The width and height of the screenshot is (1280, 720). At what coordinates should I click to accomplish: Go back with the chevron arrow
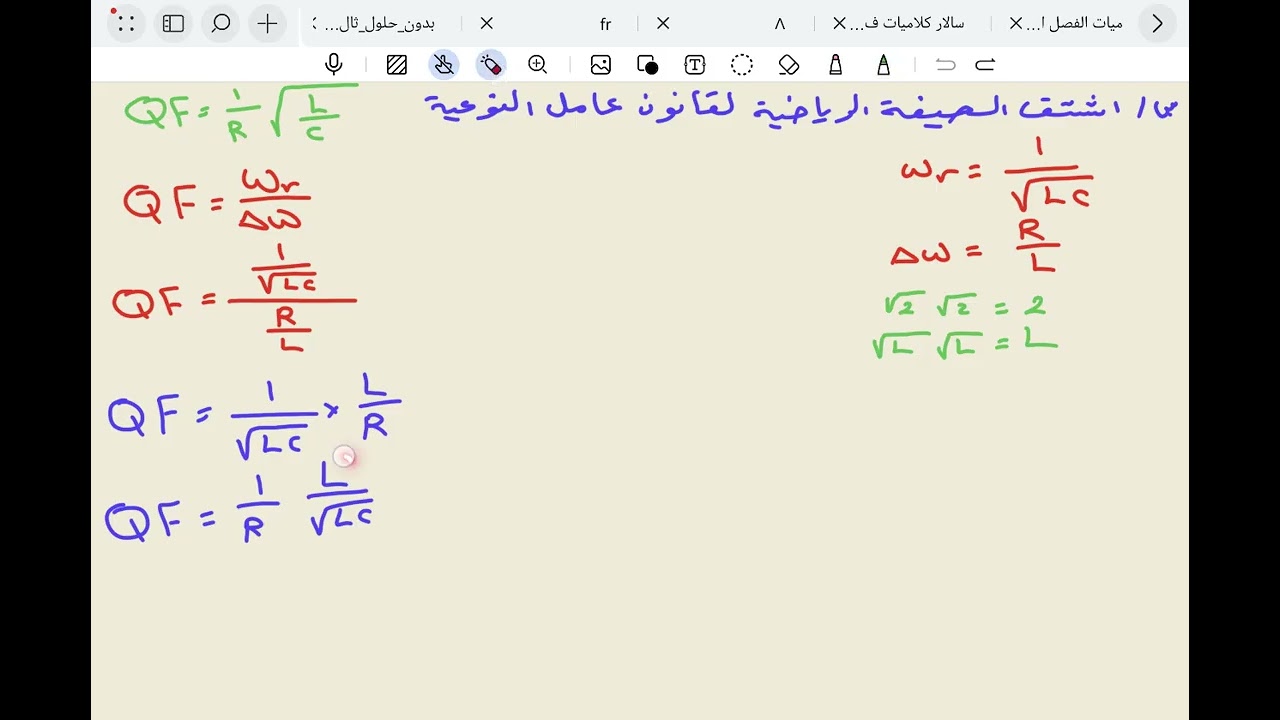[1157, 23]
